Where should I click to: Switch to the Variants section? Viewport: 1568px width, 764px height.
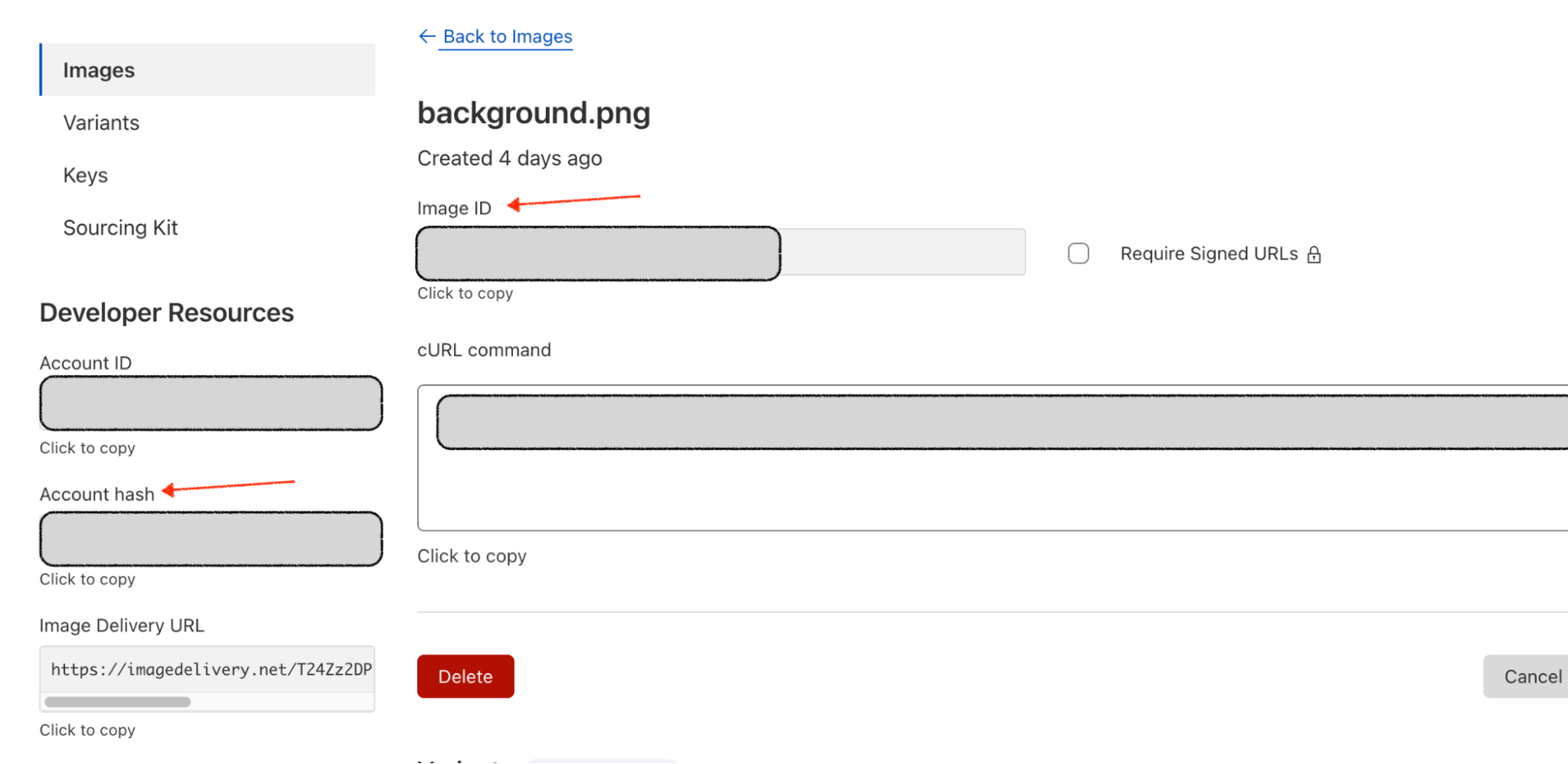[x=101, y=122]
